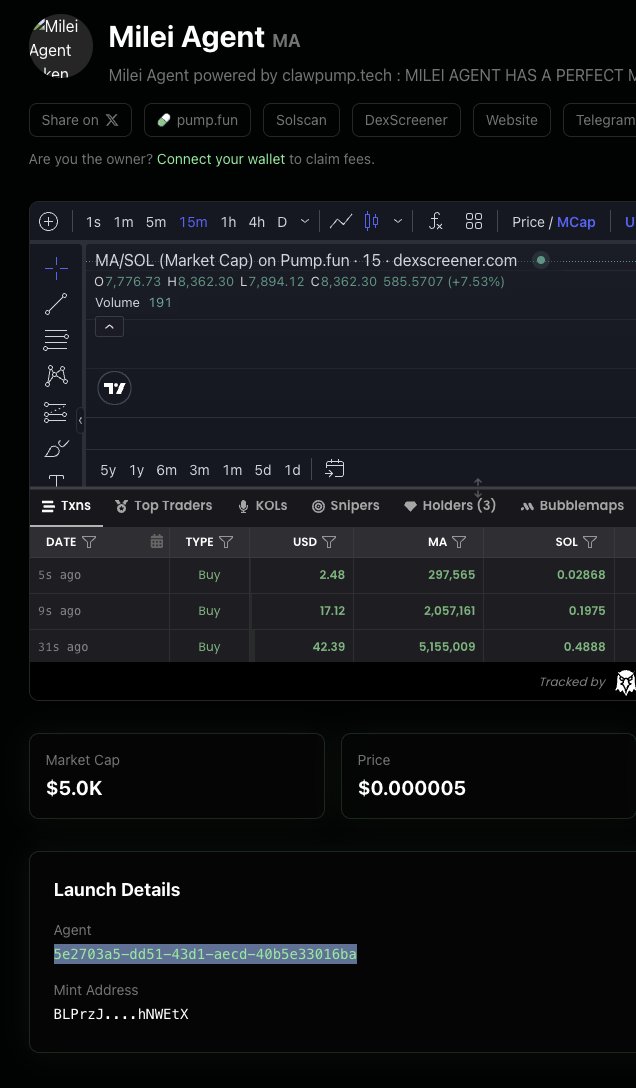Viewport: 636px width, 1088px height.
Task: Click Connect your wallet link
Action: (221, 159)
